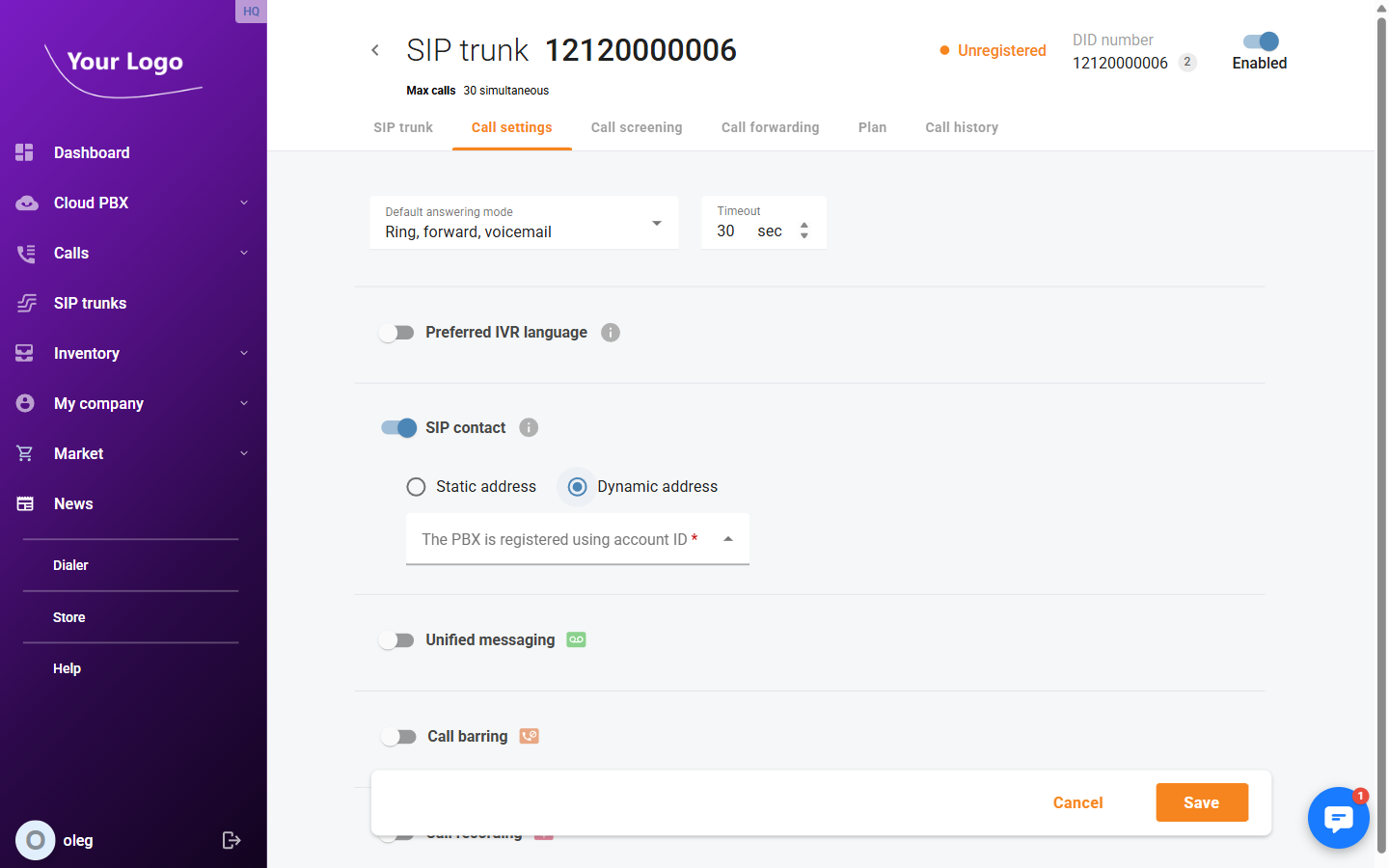Switch to the Call screening tab
Viewport: 1389px width, 868px height.
click(637, 127)
